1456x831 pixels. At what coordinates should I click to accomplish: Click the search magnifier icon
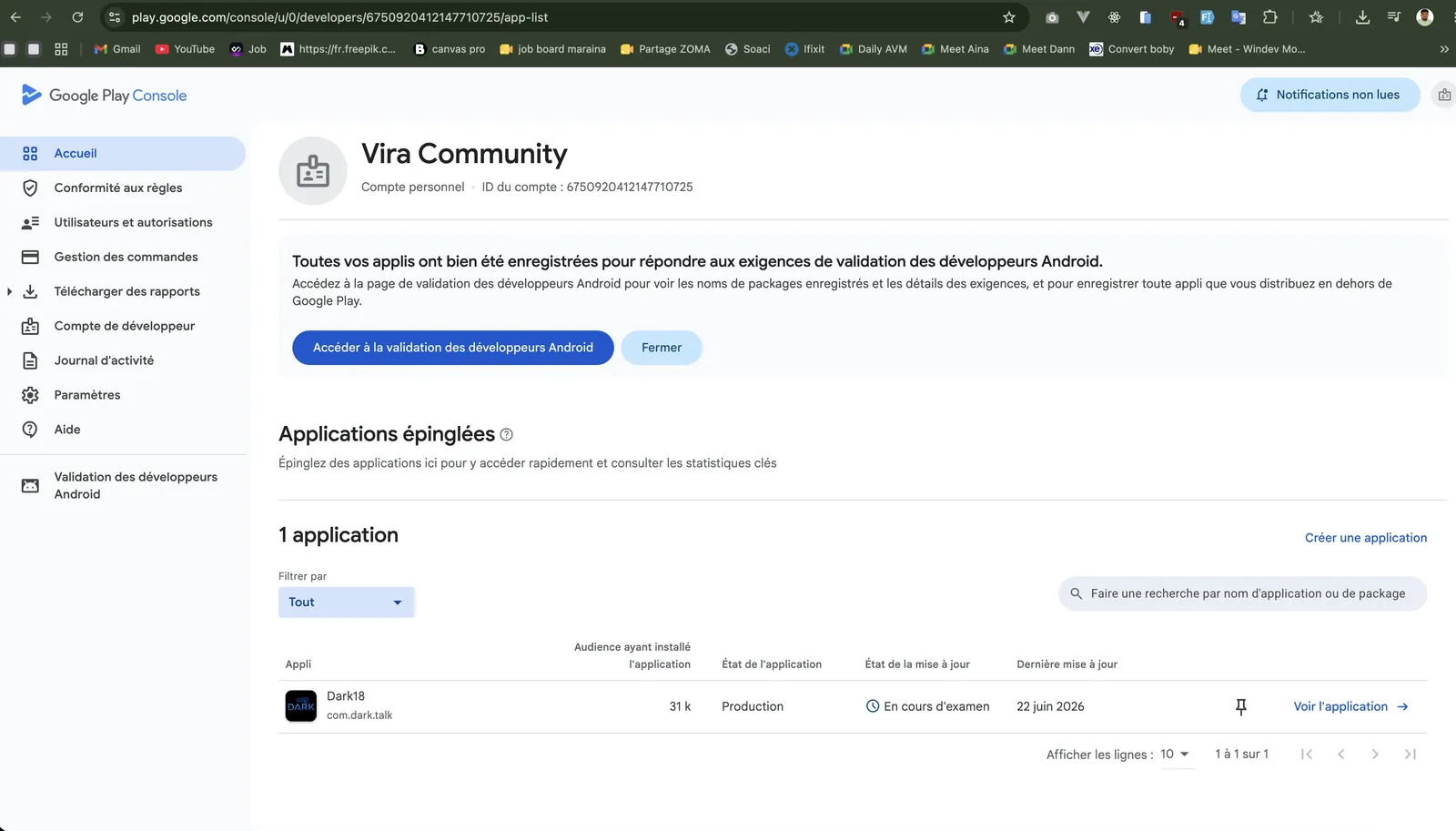tap(1077, 593)
